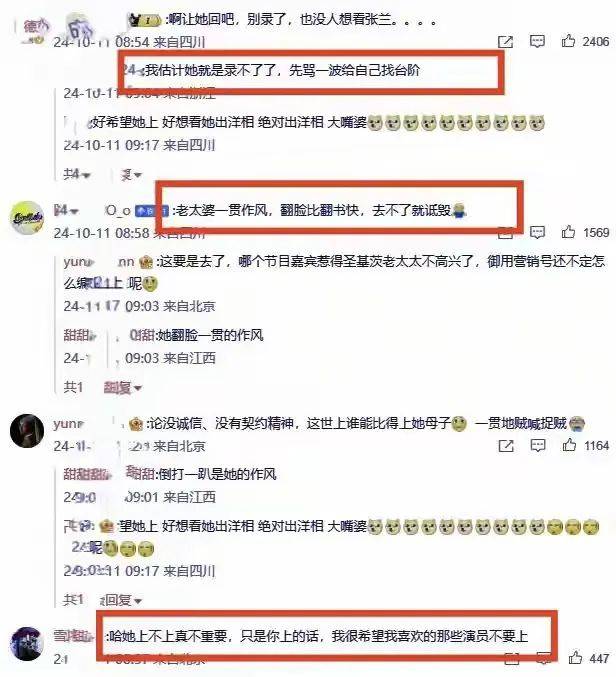Select the comment 我估计她就是录不了了

point(283,70)
